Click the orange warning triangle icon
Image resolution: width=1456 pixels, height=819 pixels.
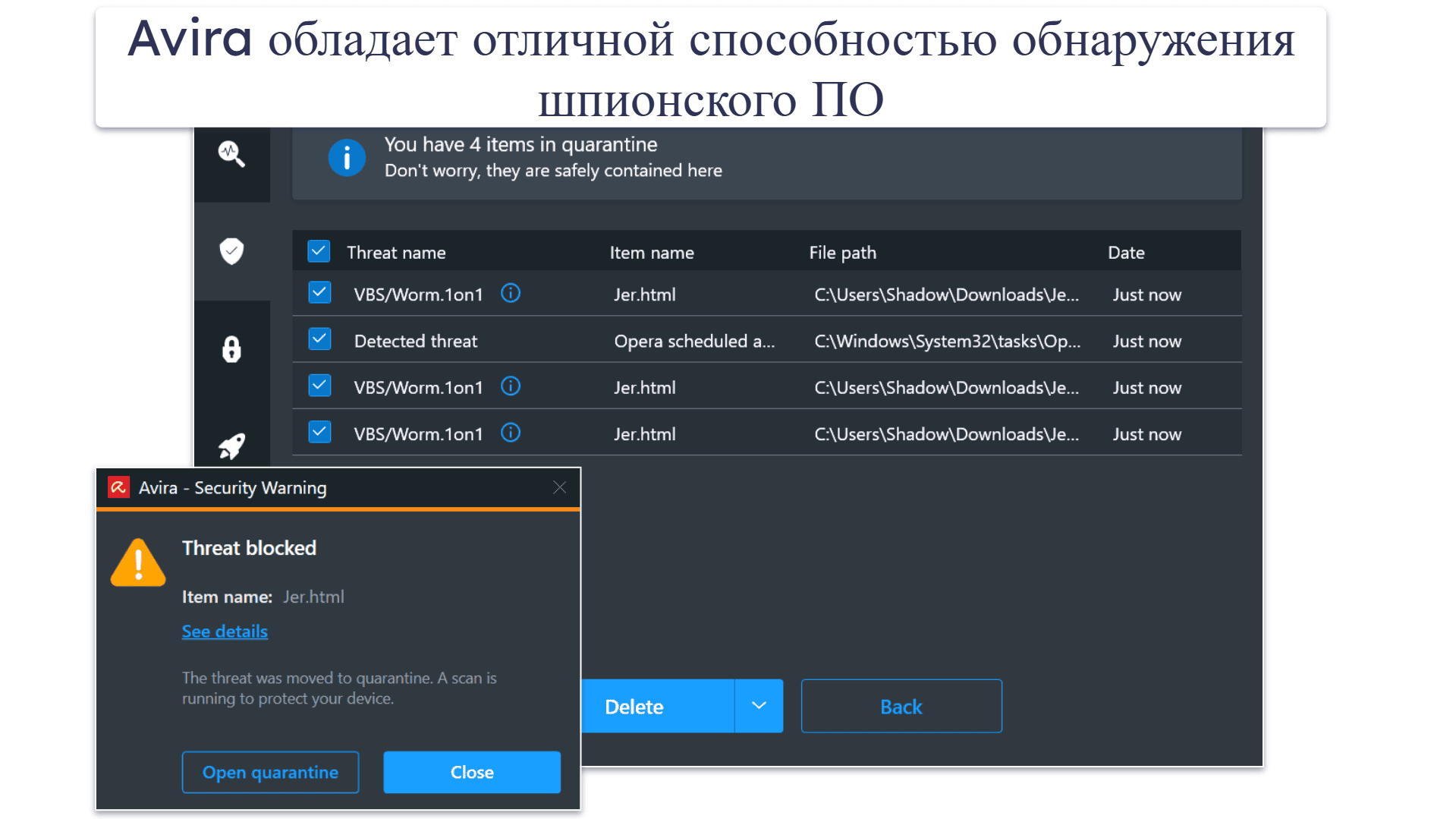point(138,563)
